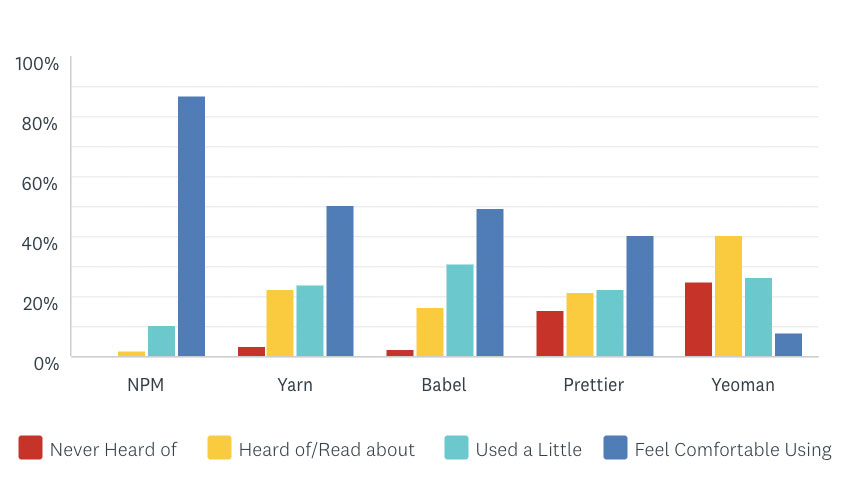Click the Yeoman axis label
Image resolution: width=850 pixels, height=500 pixels.
(743, 385)
